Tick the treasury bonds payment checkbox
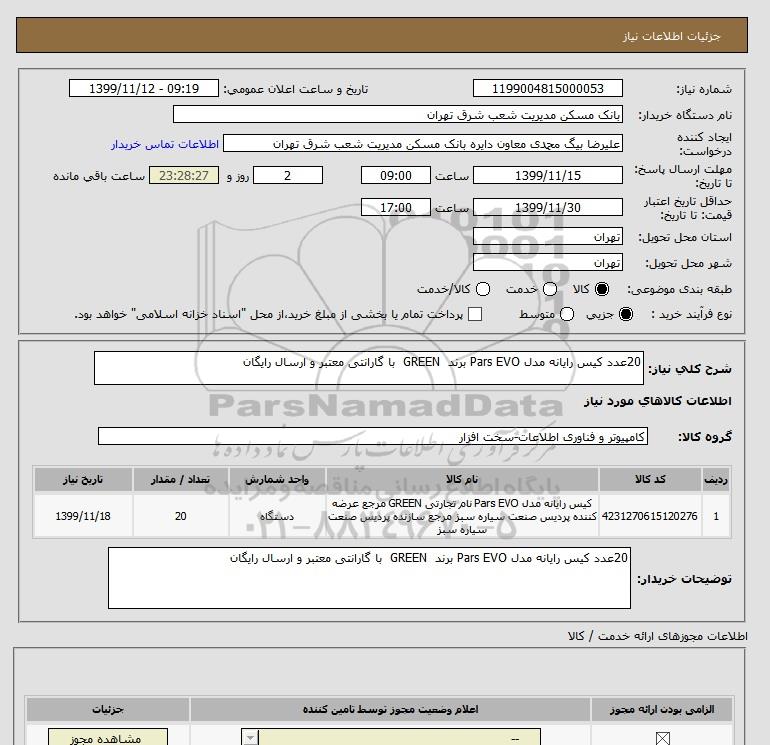This screenshot has height=745, width=770. pos(475,314)
